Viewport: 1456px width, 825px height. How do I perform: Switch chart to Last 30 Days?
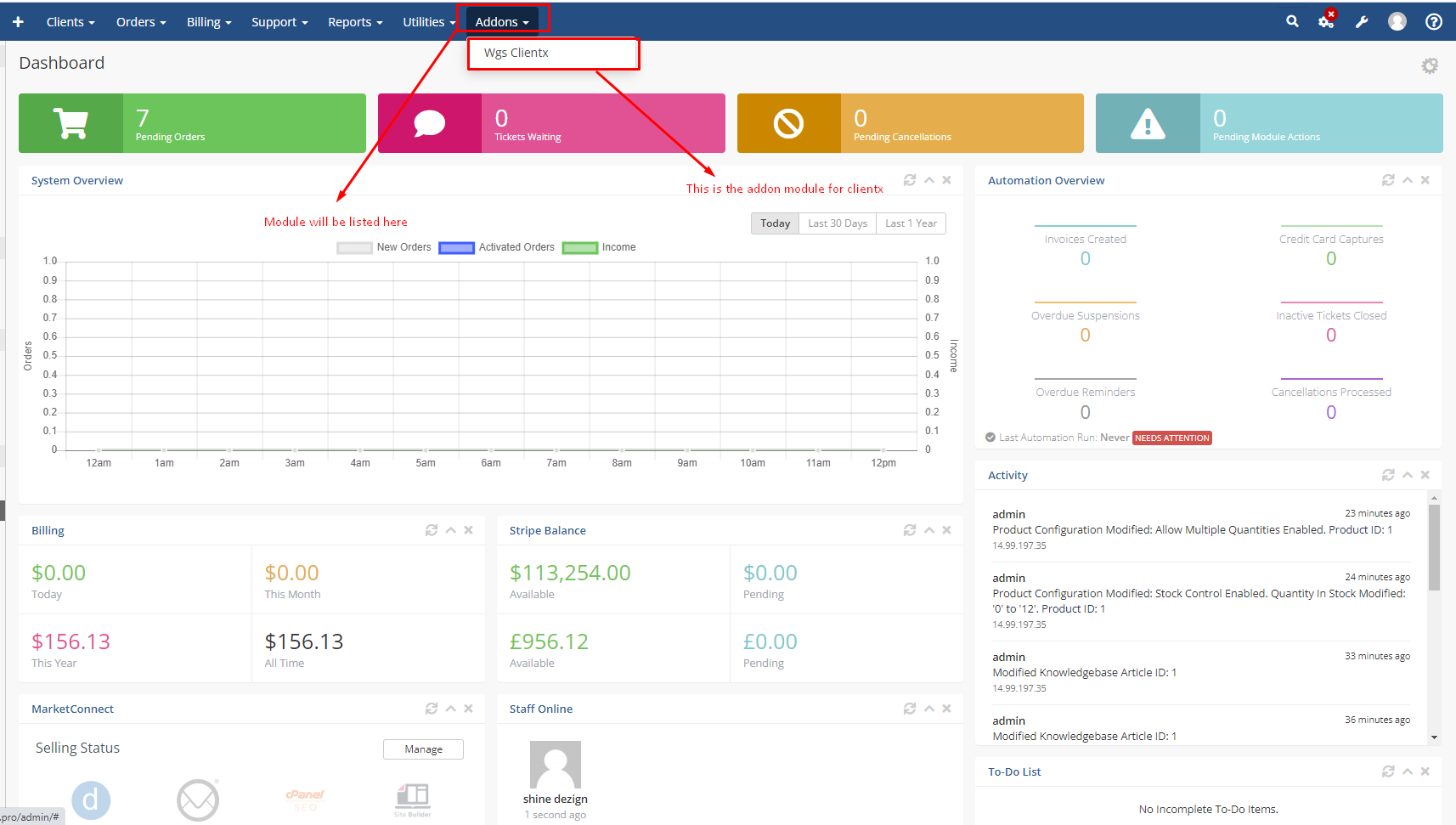pyautogui.click(x=837, y=223)
